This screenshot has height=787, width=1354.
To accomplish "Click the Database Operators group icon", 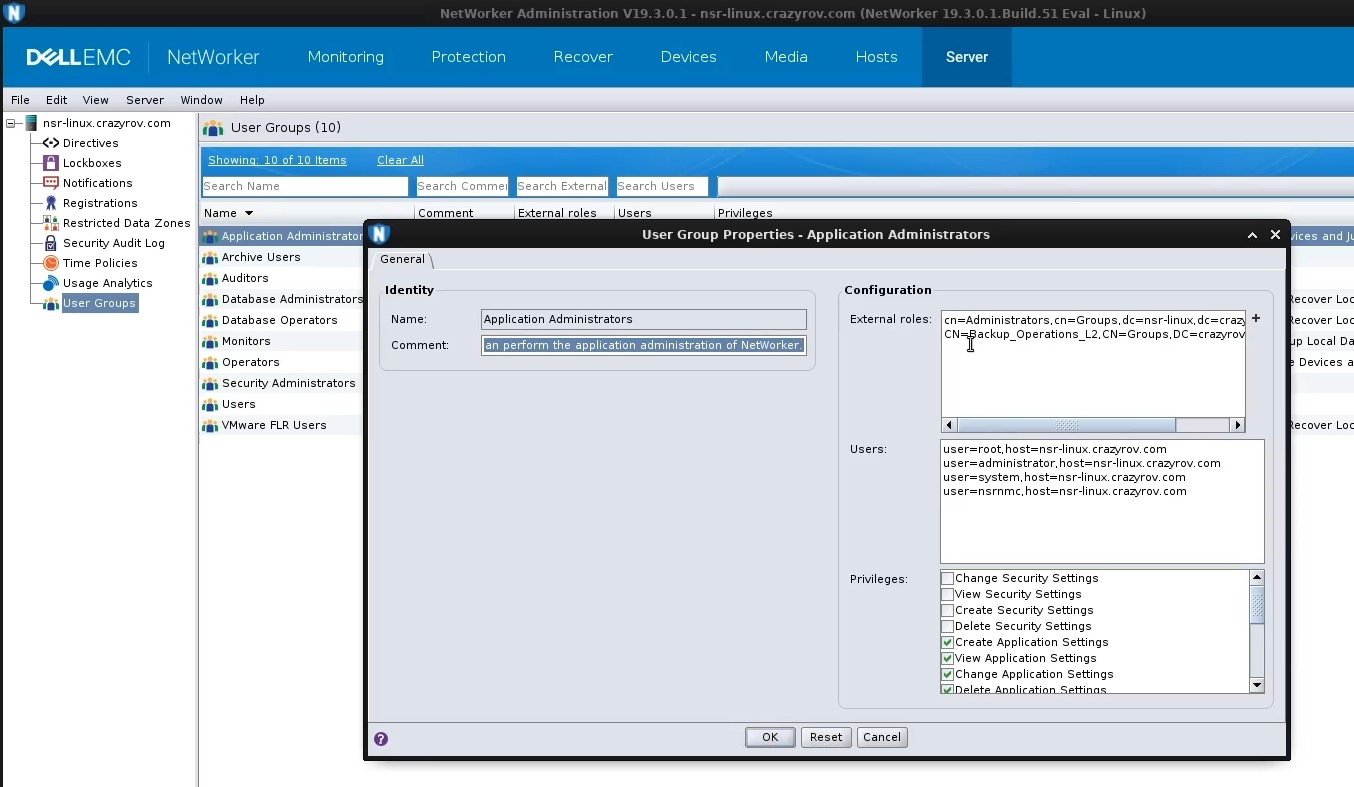I will click(210, 321).
